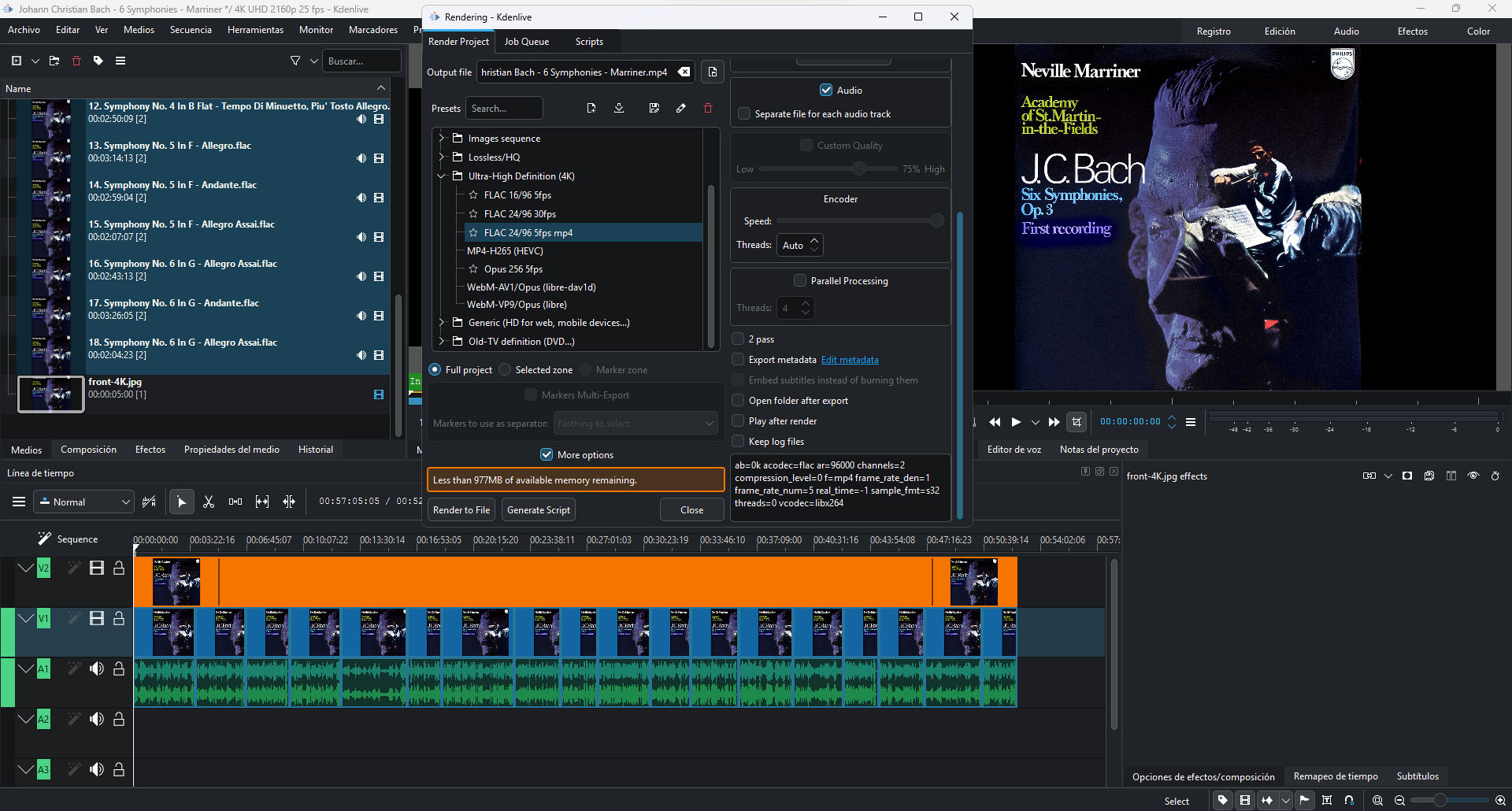Screen dimensions: 1512x811
Task: Adjust the encoder Speed slider
Action: pos(936,221)
